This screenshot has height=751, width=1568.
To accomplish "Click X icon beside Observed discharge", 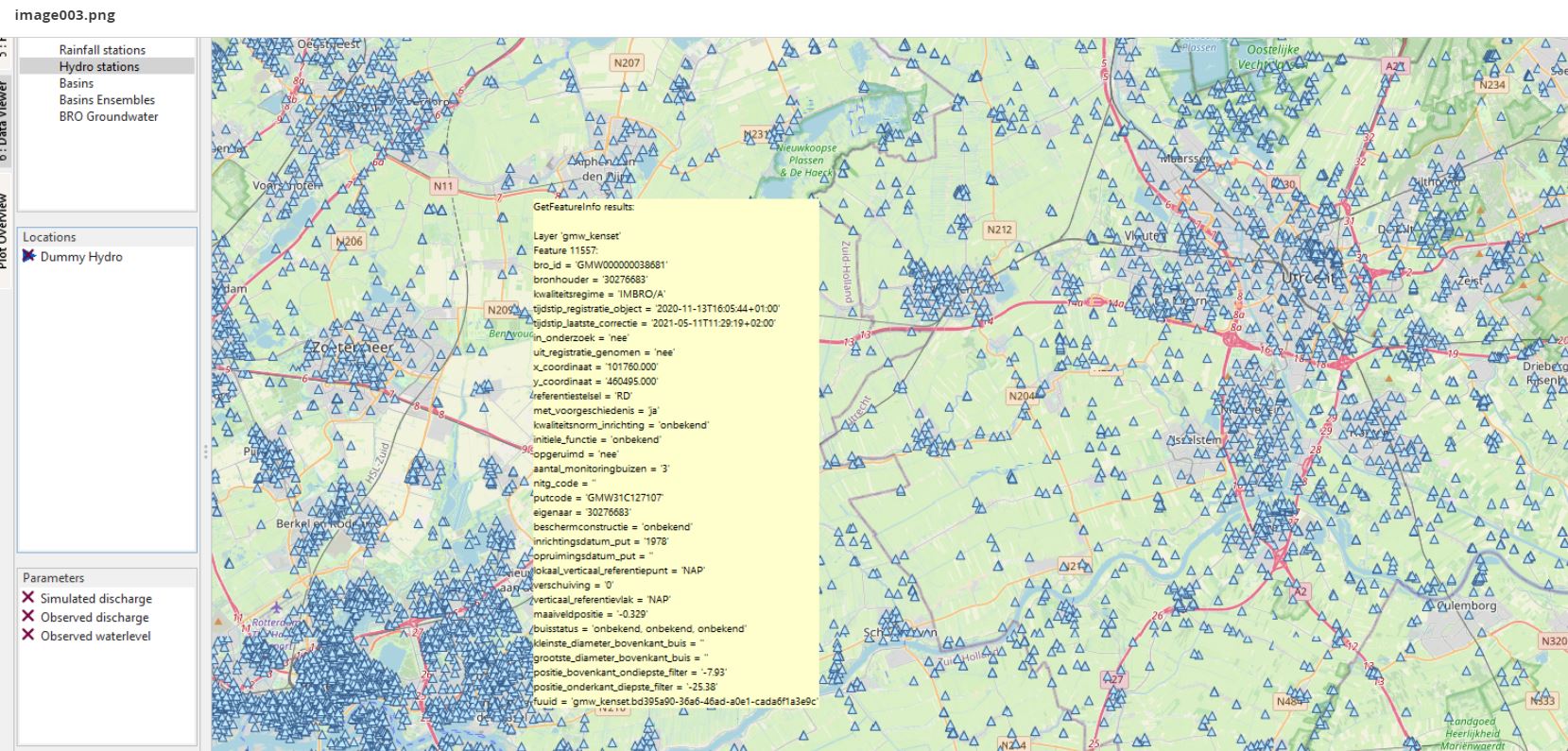I will 28,617.
